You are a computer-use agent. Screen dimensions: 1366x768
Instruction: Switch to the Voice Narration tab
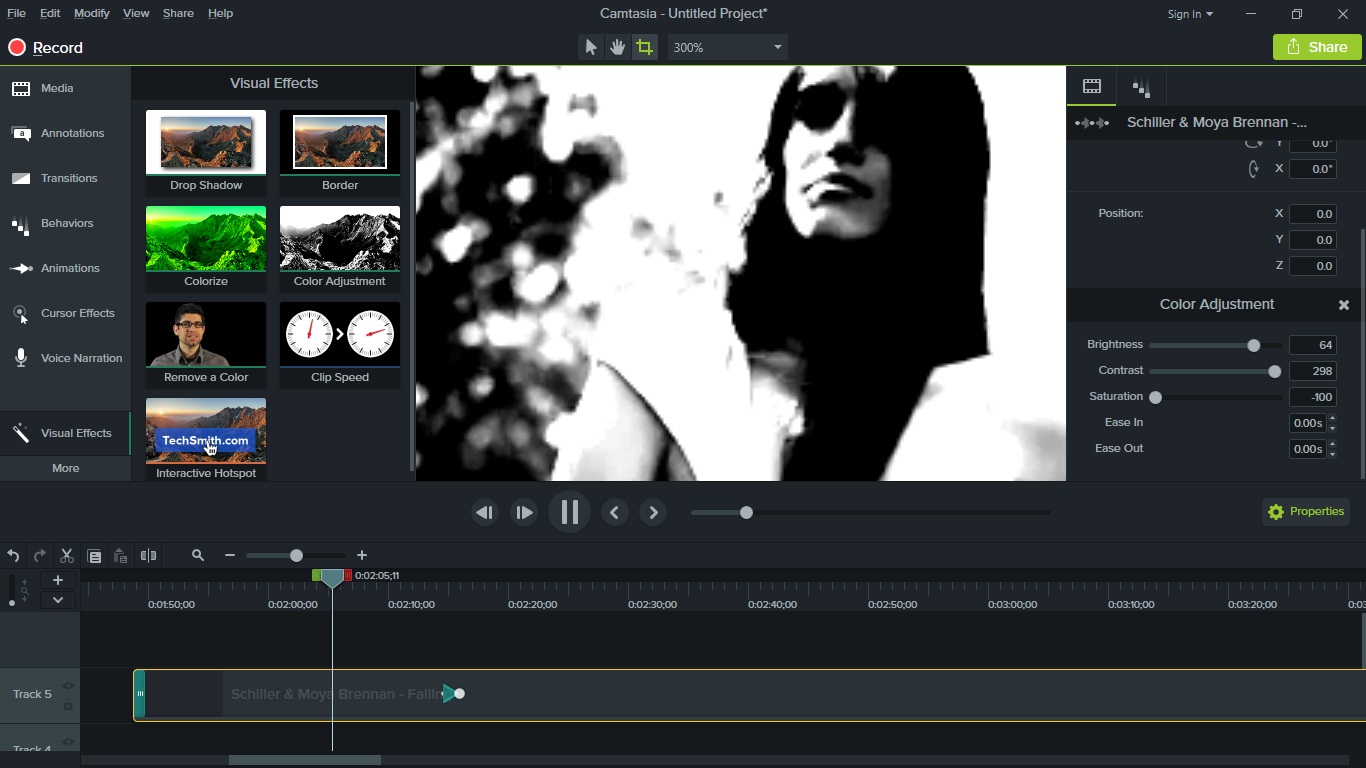pyautogui.click(x=65, y=358)
